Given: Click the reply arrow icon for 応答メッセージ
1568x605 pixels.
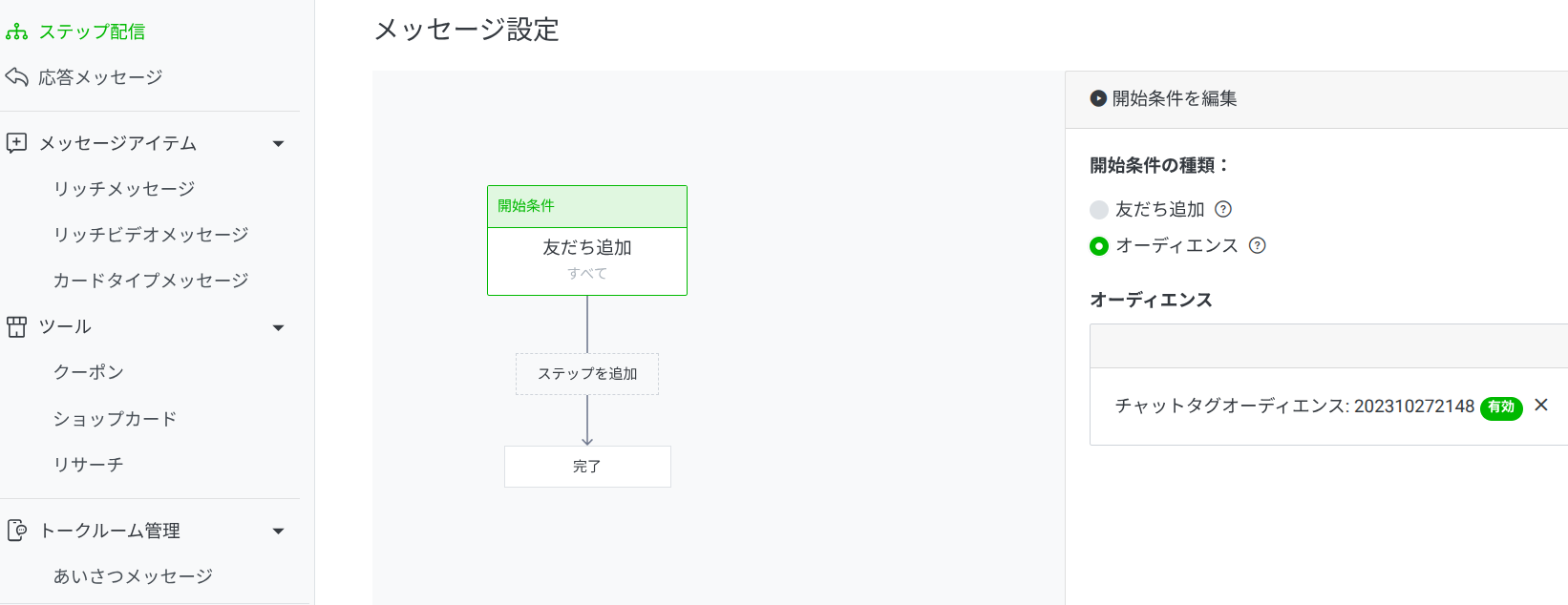Looking at the screenshot, I should [x=17, y=77].
